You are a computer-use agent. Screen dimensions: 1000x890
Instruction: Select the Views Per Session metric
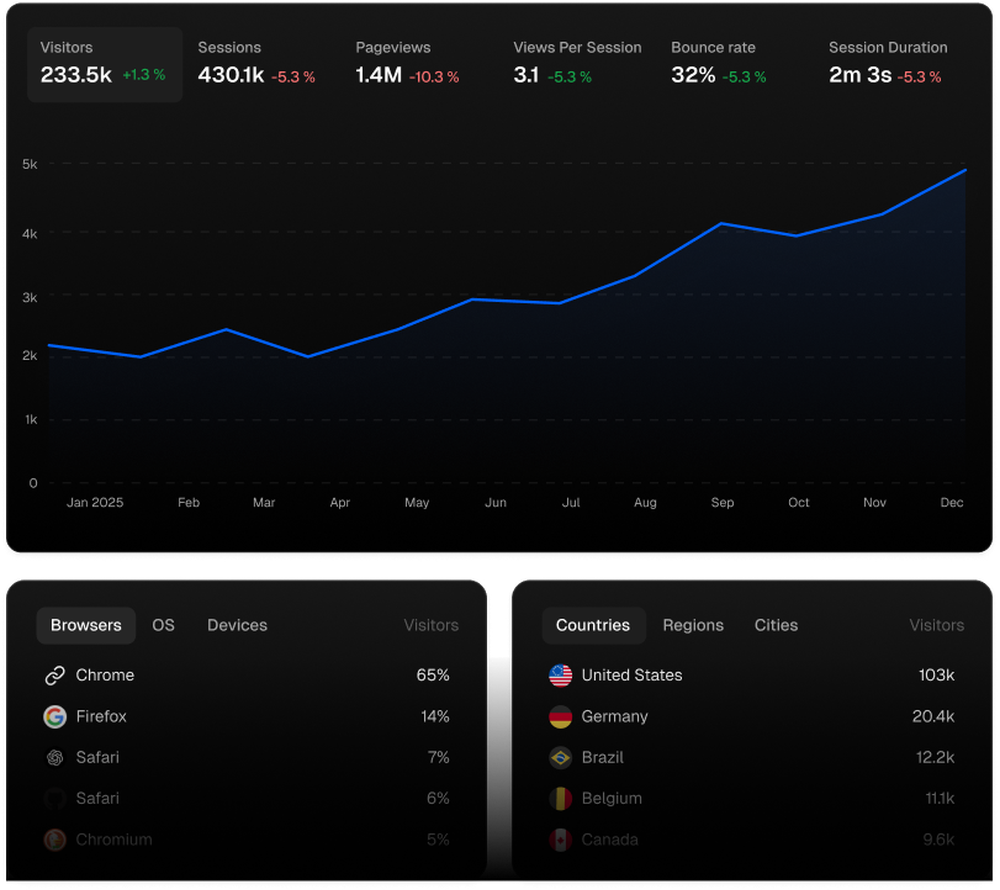point(577,64)
